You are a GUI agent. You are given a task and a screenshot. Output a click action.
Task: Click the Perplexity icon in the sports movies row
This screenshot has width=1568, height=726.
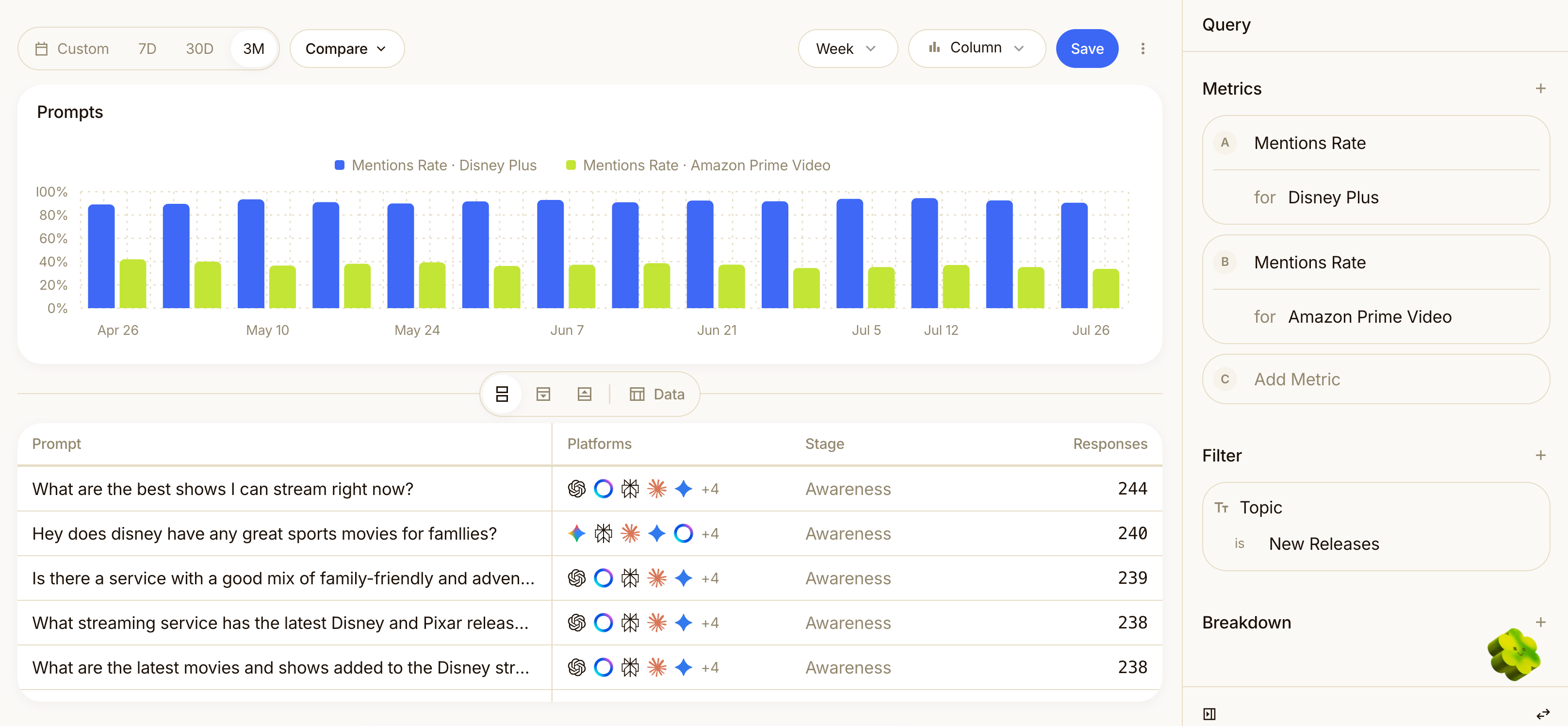point(603,533)
